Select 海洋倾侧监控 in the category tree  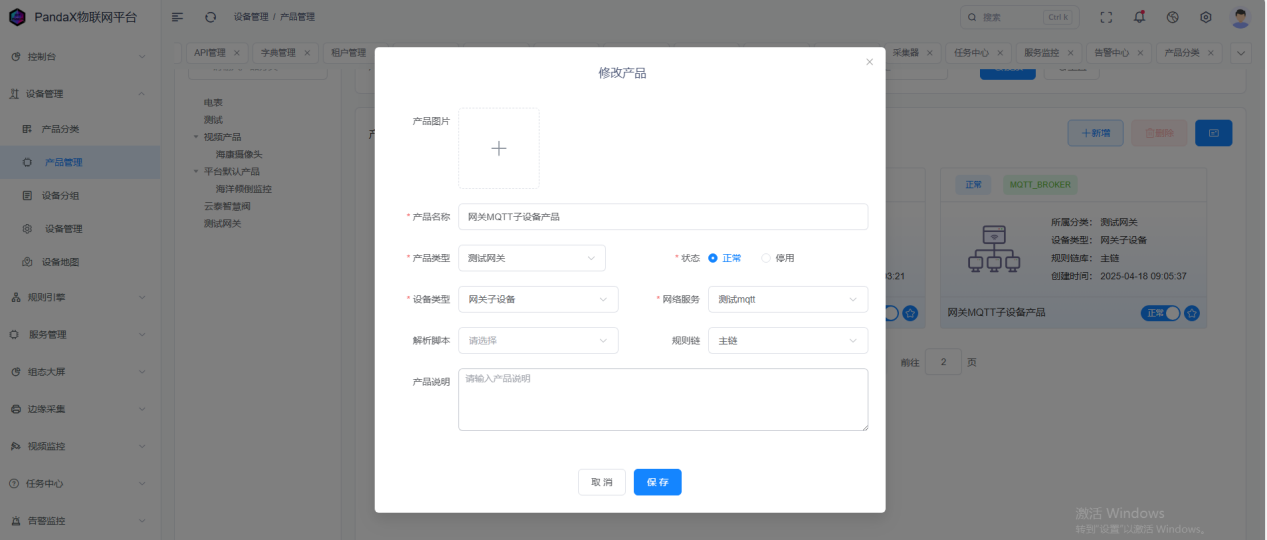243,188
